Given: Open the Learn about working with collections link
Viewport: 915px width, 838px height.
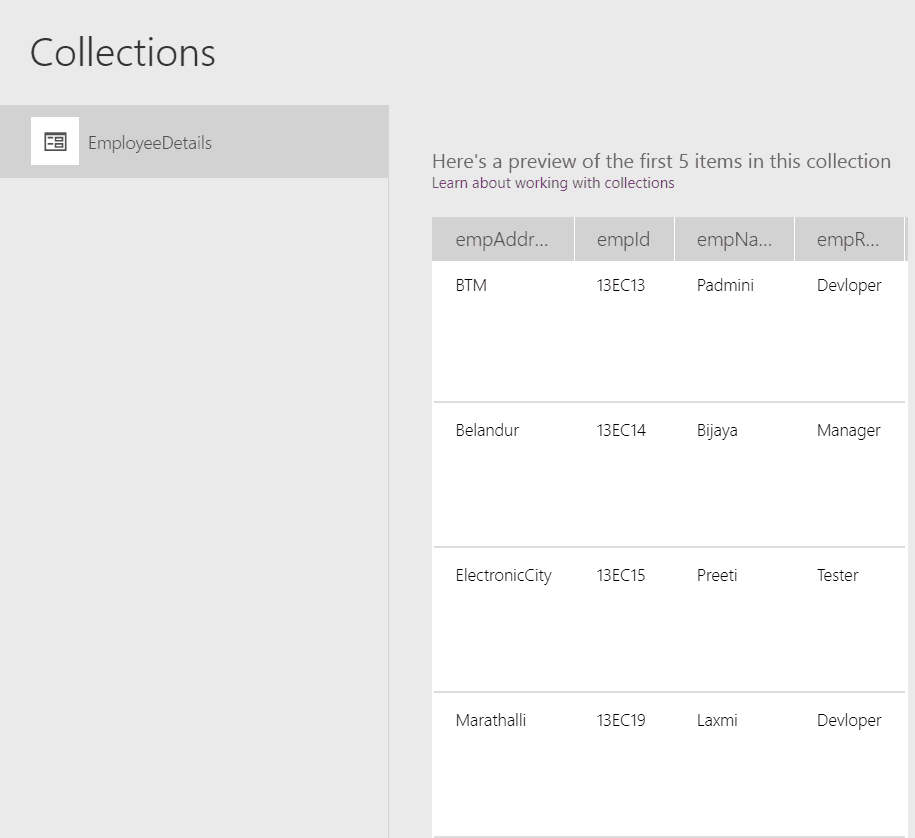Looking at the screenshot, I should [553, 182].
